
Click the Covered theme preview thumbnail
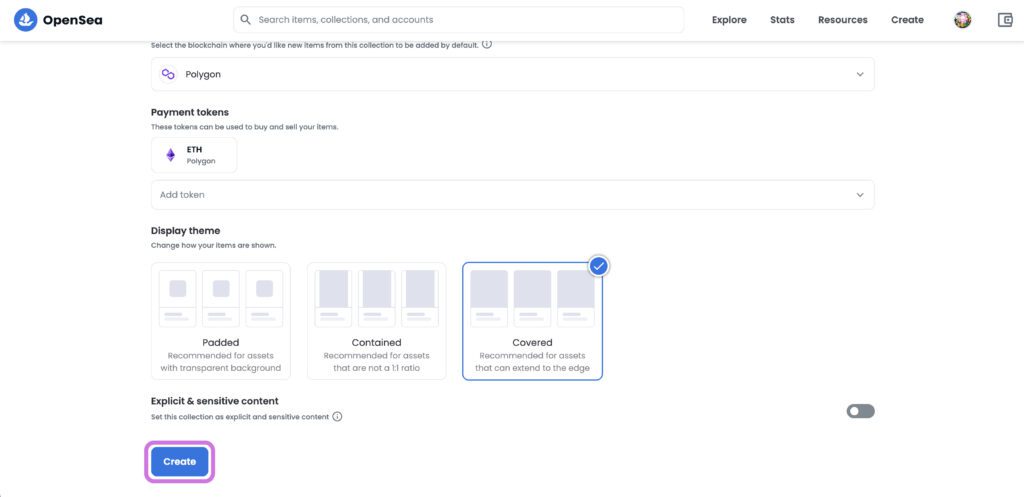[x=532, y=298]
